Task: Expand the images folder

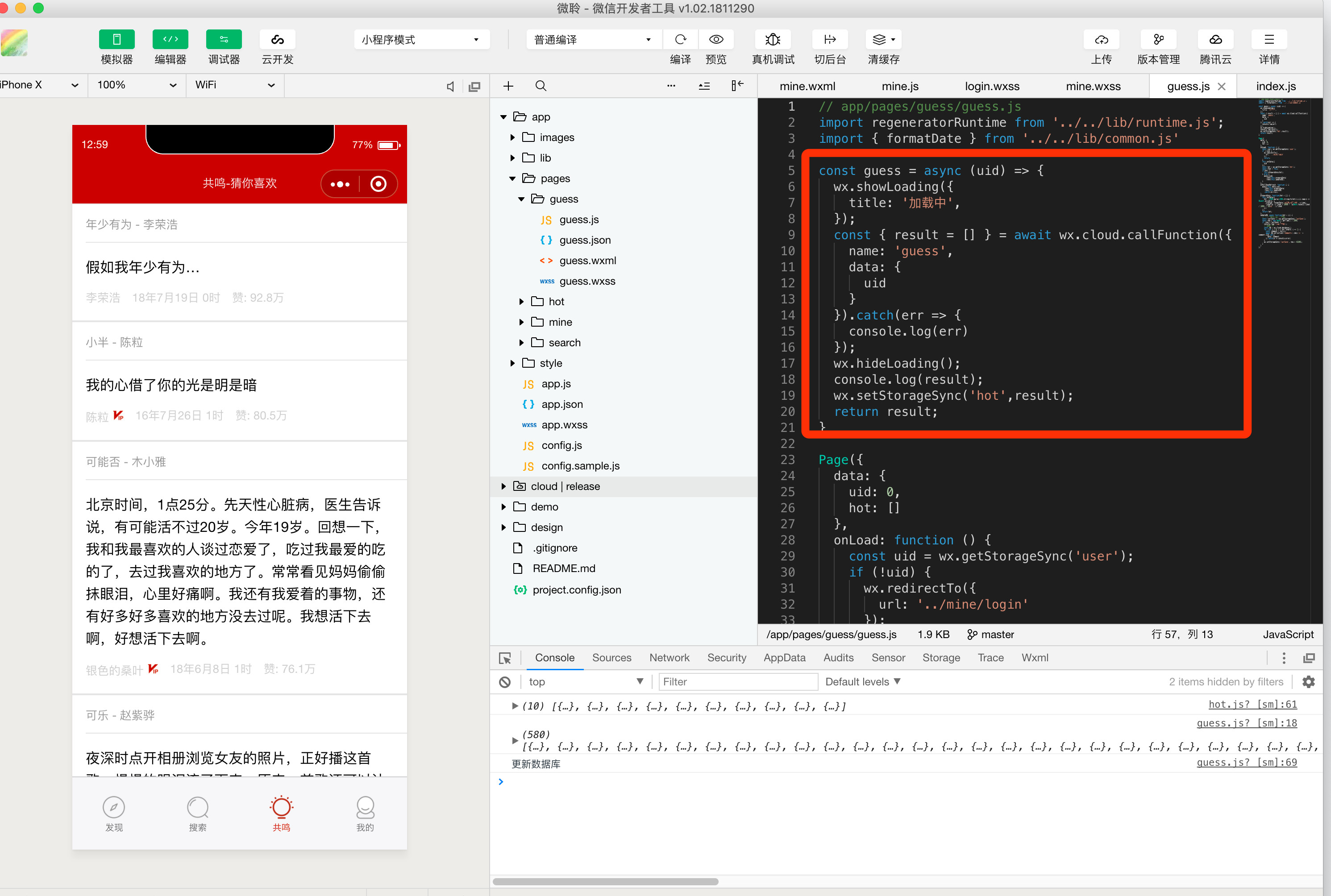Action: [512, 138]
